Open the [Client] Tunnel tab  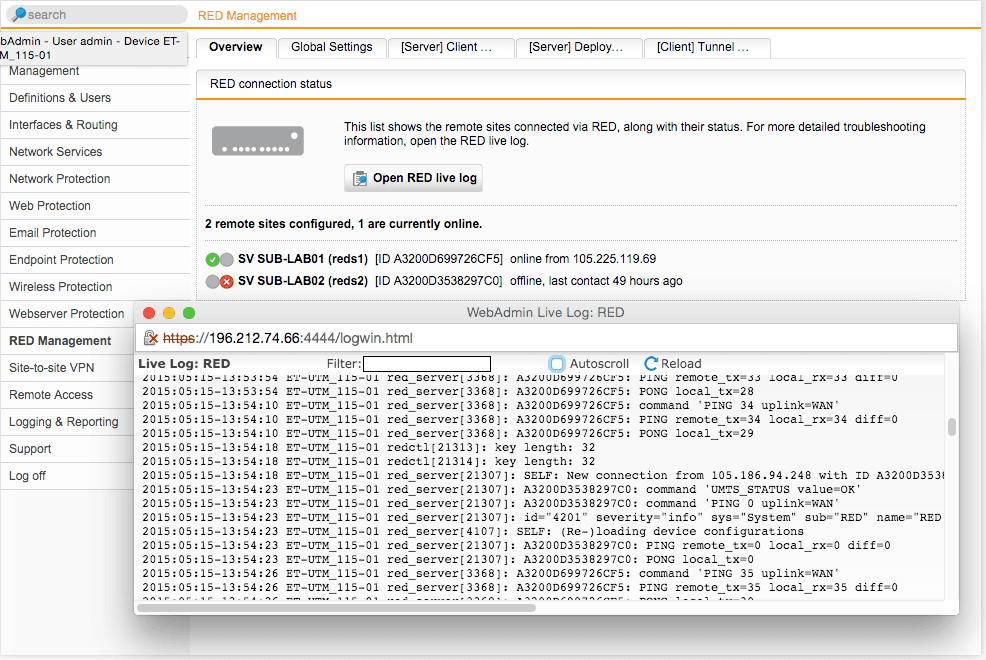click(707, 47)
